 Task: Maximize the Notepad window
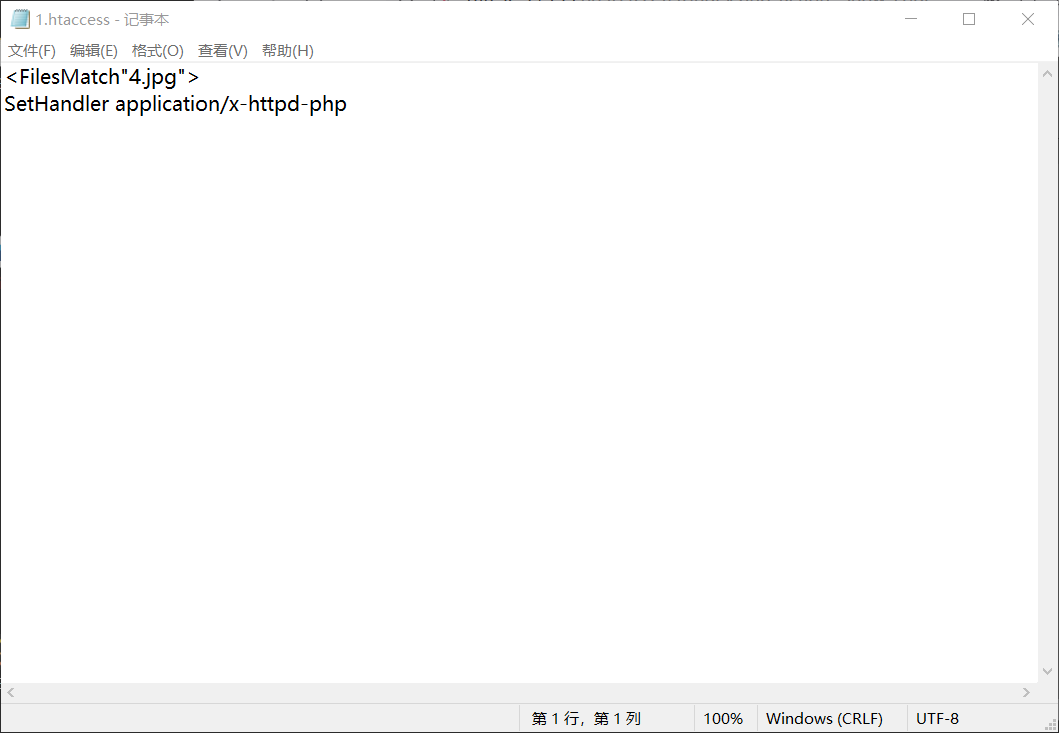pyautogui.click(x=969, y=20)
